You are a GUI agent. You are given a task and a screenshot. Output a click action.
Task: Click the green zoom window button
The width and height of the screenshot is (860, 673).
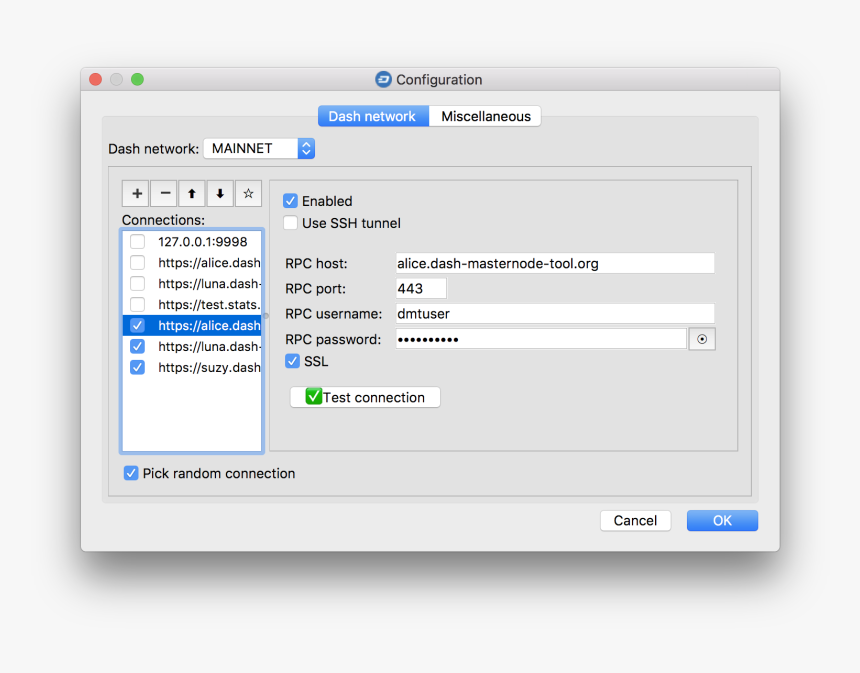pos(137,80)
